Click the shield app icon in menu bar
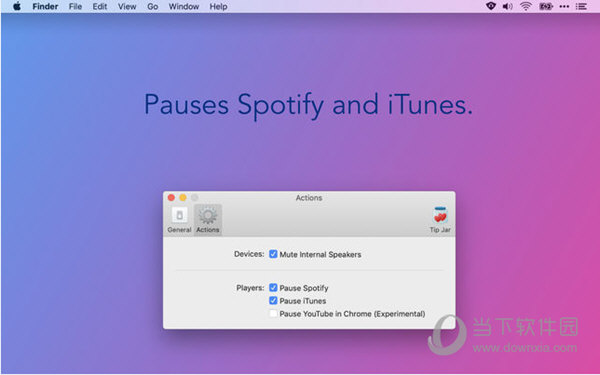Viewport: 600px width, 375px height. pos(491,6)
